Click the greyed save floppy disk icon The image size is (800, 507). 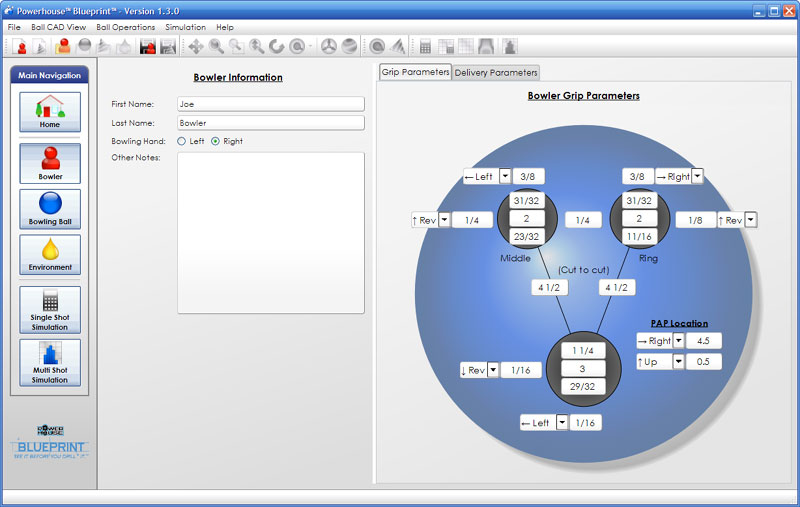point(168,46)
